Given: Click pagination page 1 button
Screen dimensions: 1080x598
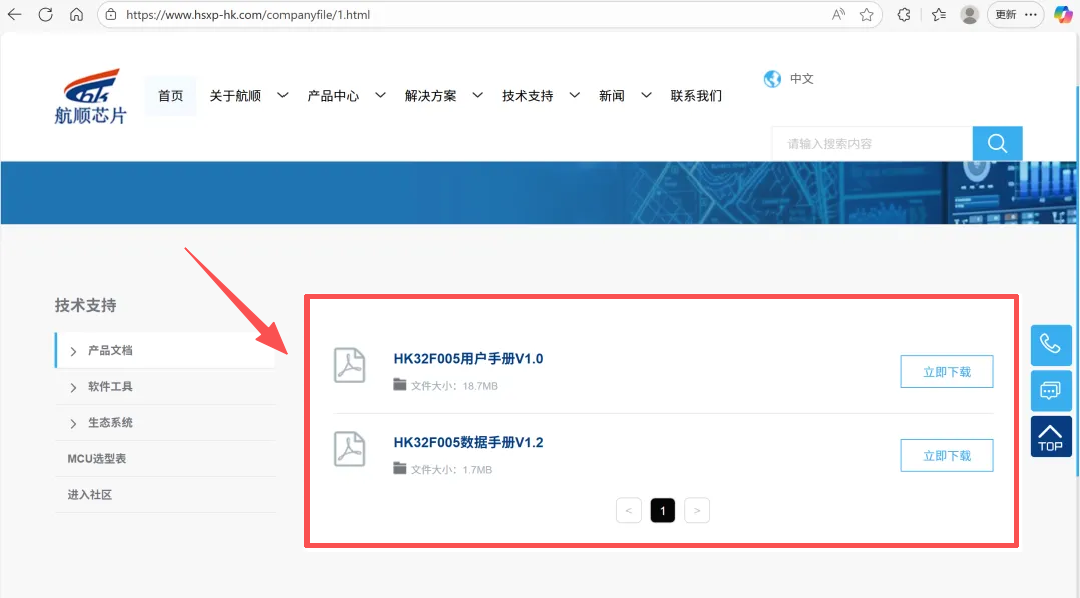Looking at the screenshot, I should tap(662, 510).
